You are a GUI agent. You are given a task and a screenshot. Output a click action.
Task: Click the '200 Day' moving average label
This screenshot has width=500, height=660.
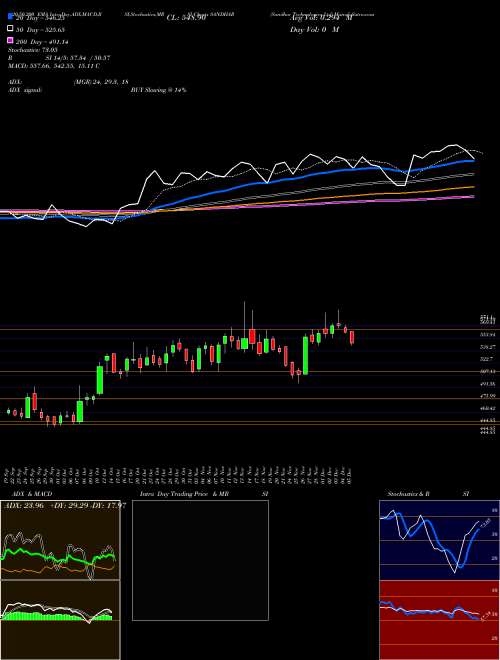pyautogui.click(x=43, y=42)
